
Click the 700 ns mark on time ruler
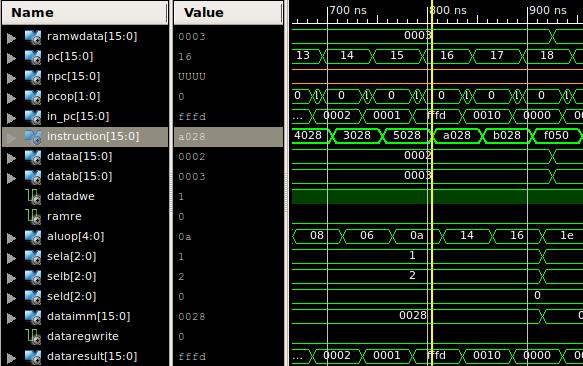(x=348, y=10)
